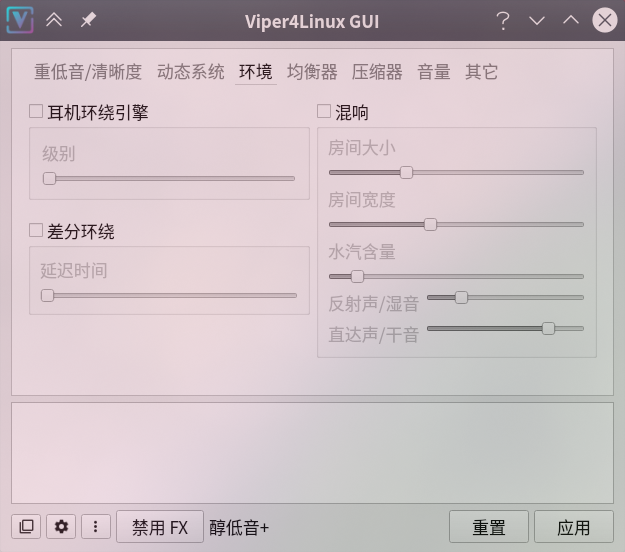Open the 压缩器 tab
Screen dimensions: 625x552
(377, 72)
